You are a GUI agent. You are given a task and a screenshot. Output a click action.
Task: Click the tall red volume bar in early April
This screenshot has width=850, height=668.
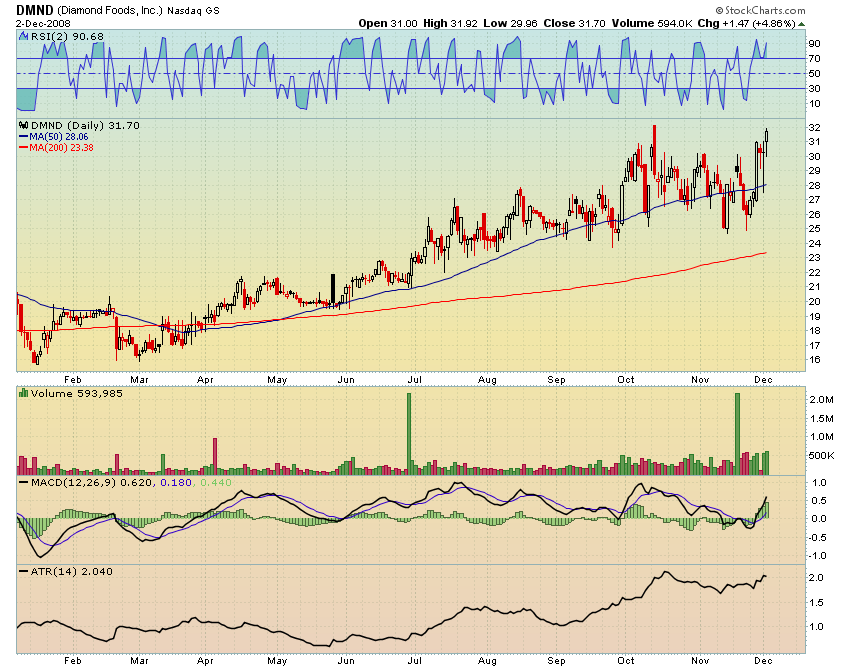tap(215, 457)
